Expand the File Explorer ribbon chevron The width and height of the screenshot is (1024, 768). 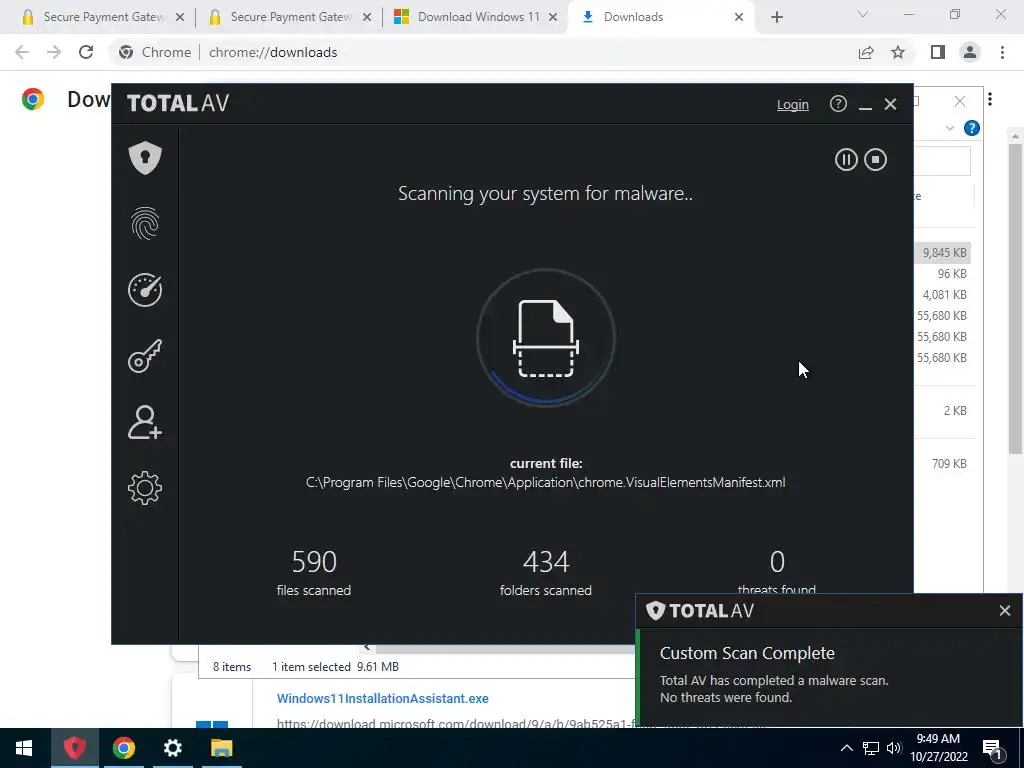point(950,129)
